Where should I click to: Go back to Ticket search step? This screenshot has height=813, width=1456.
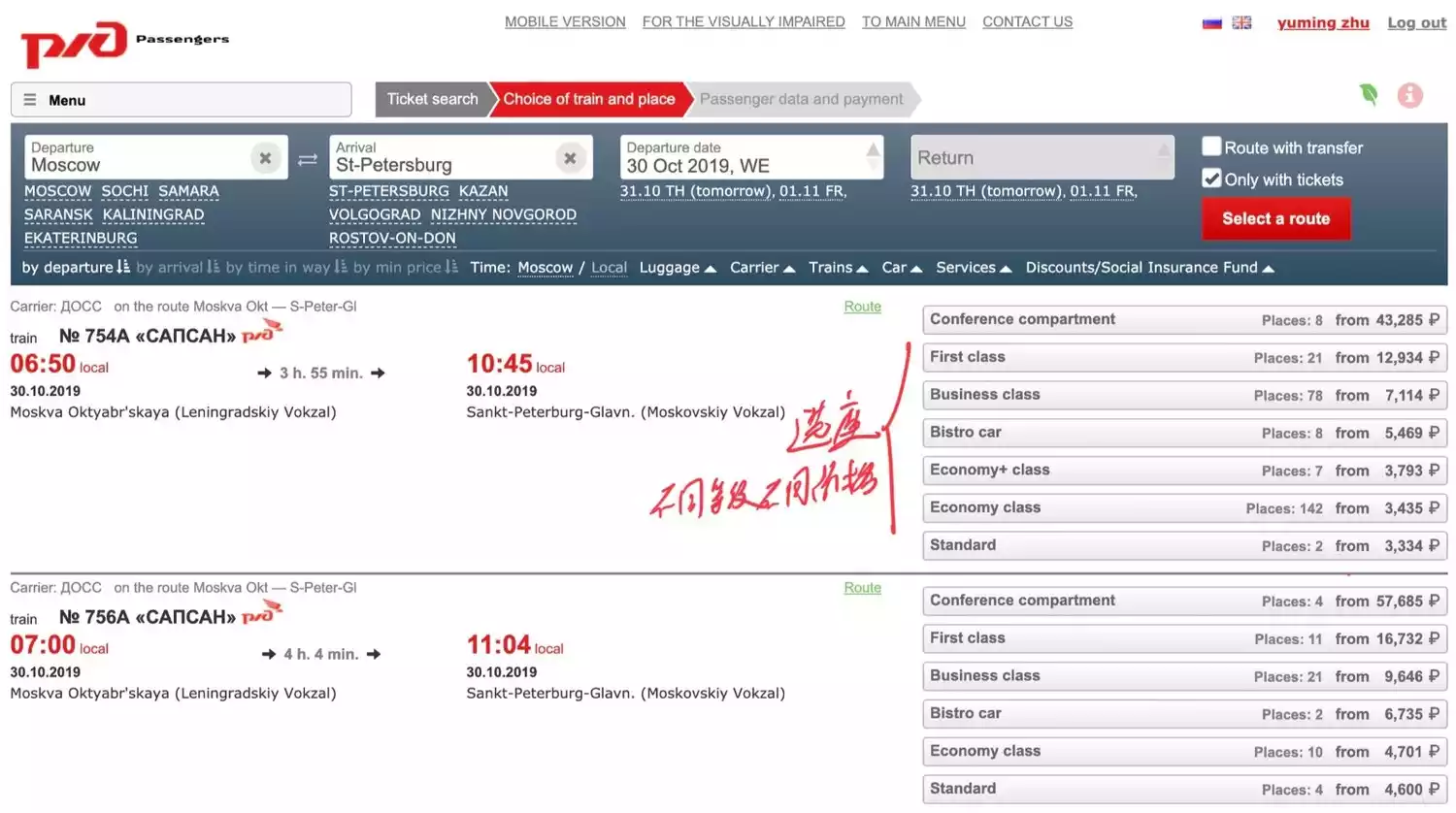[432, 99]
